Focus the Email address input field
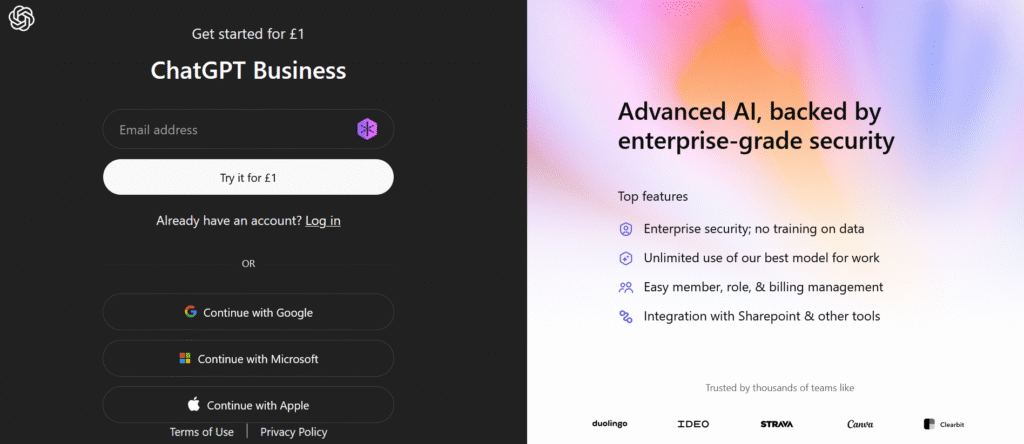The width and height of the screenshot is (1024, 444). tap(230, 129)
